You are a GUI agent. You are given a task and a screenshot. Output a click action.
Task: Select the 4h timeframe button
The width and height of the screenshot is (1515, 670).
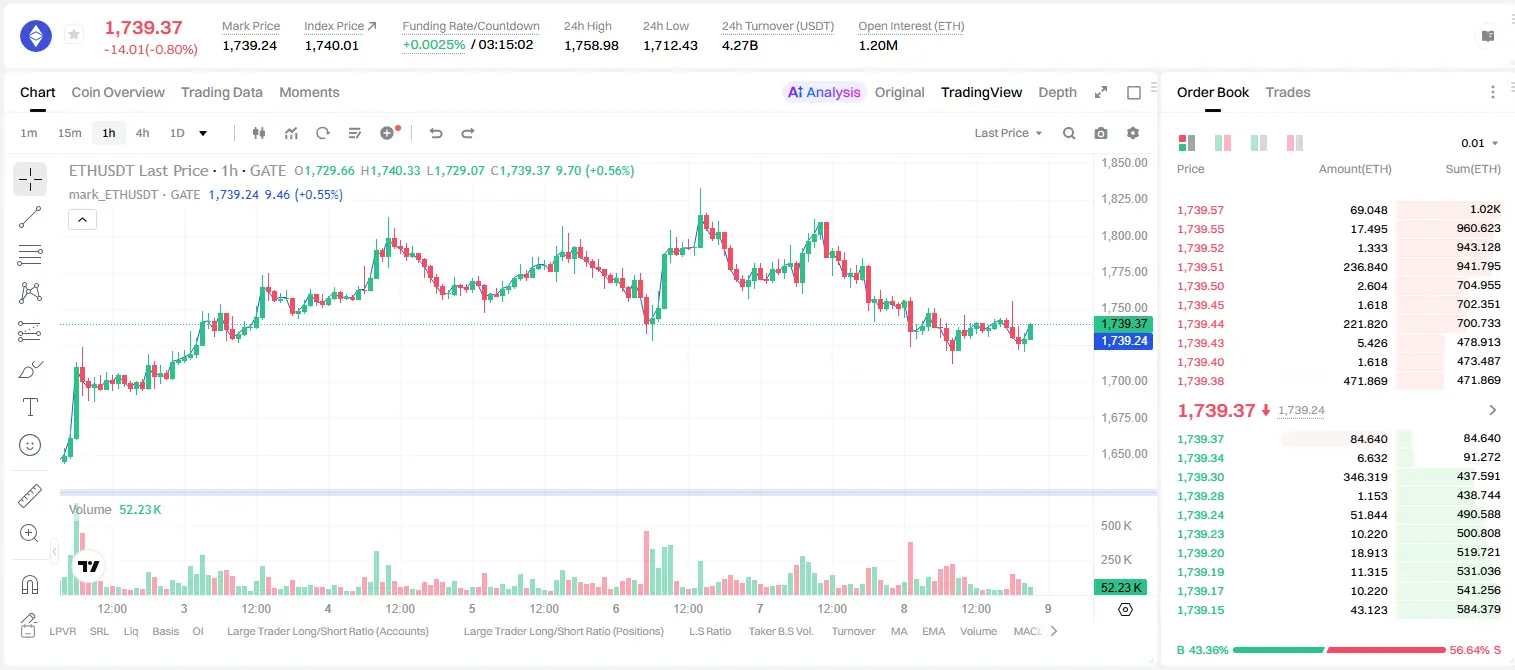(x=143, y=133)
